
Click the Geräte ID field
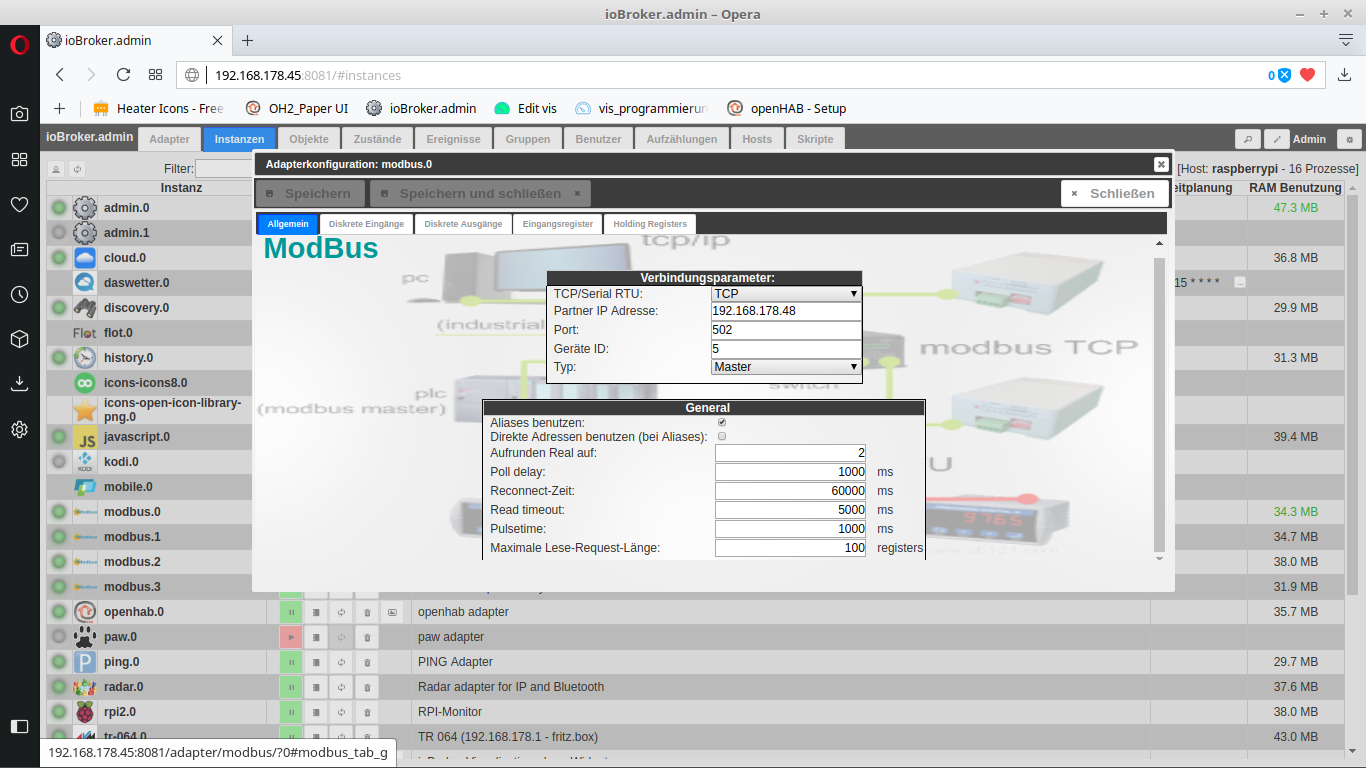tap(786, 349)
